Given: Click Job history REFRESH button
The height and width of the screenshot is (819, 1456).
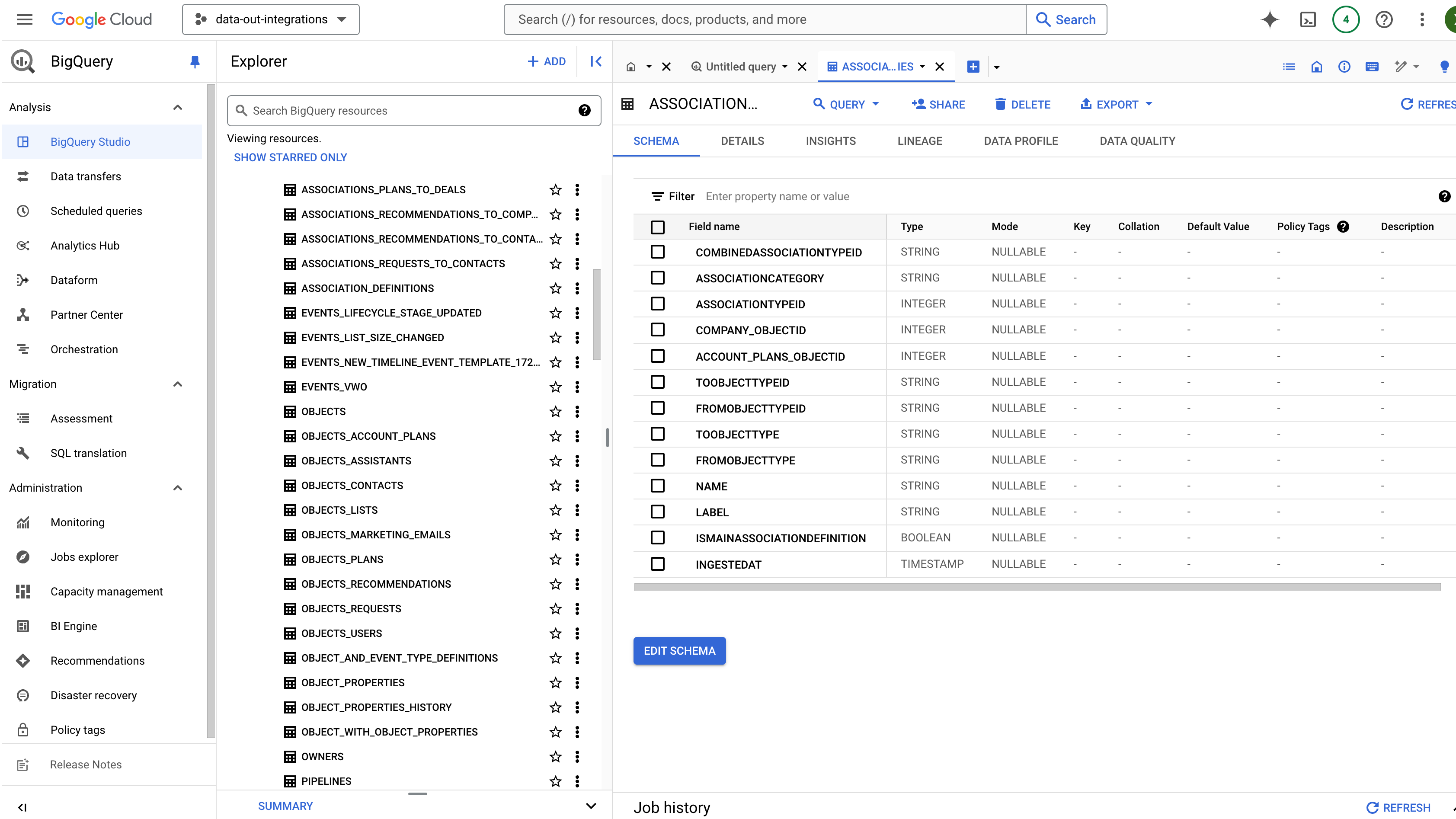Looking at the screenshot, I should pos(1398,807).
